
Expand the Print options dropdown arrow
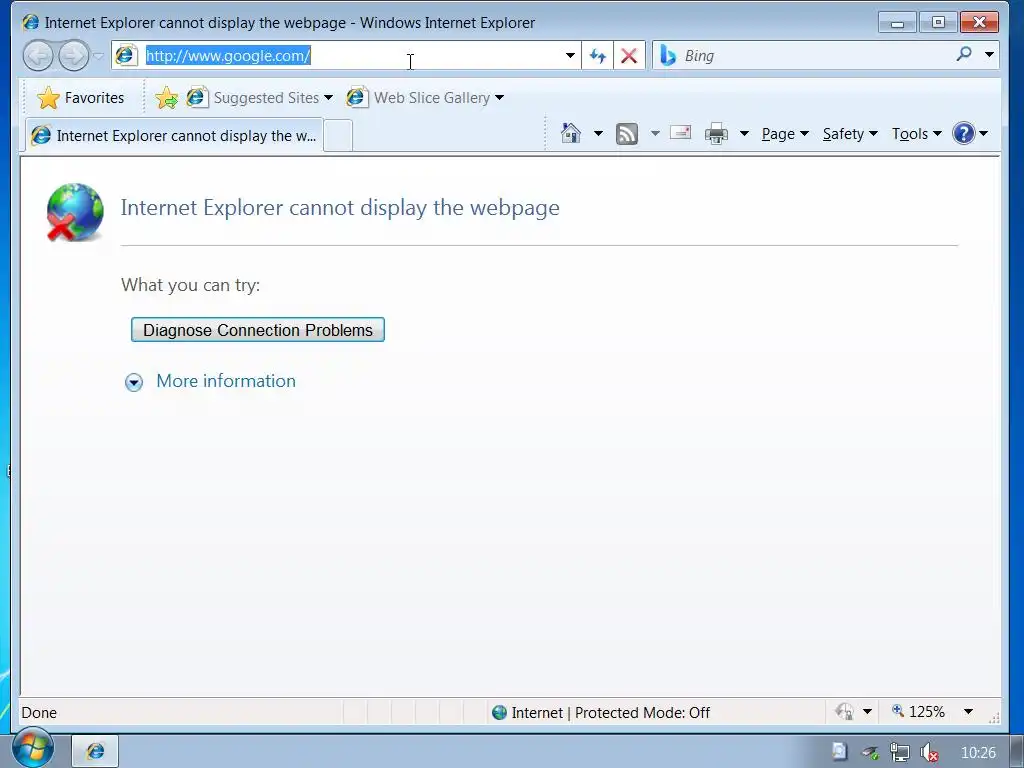pos(744,134)
